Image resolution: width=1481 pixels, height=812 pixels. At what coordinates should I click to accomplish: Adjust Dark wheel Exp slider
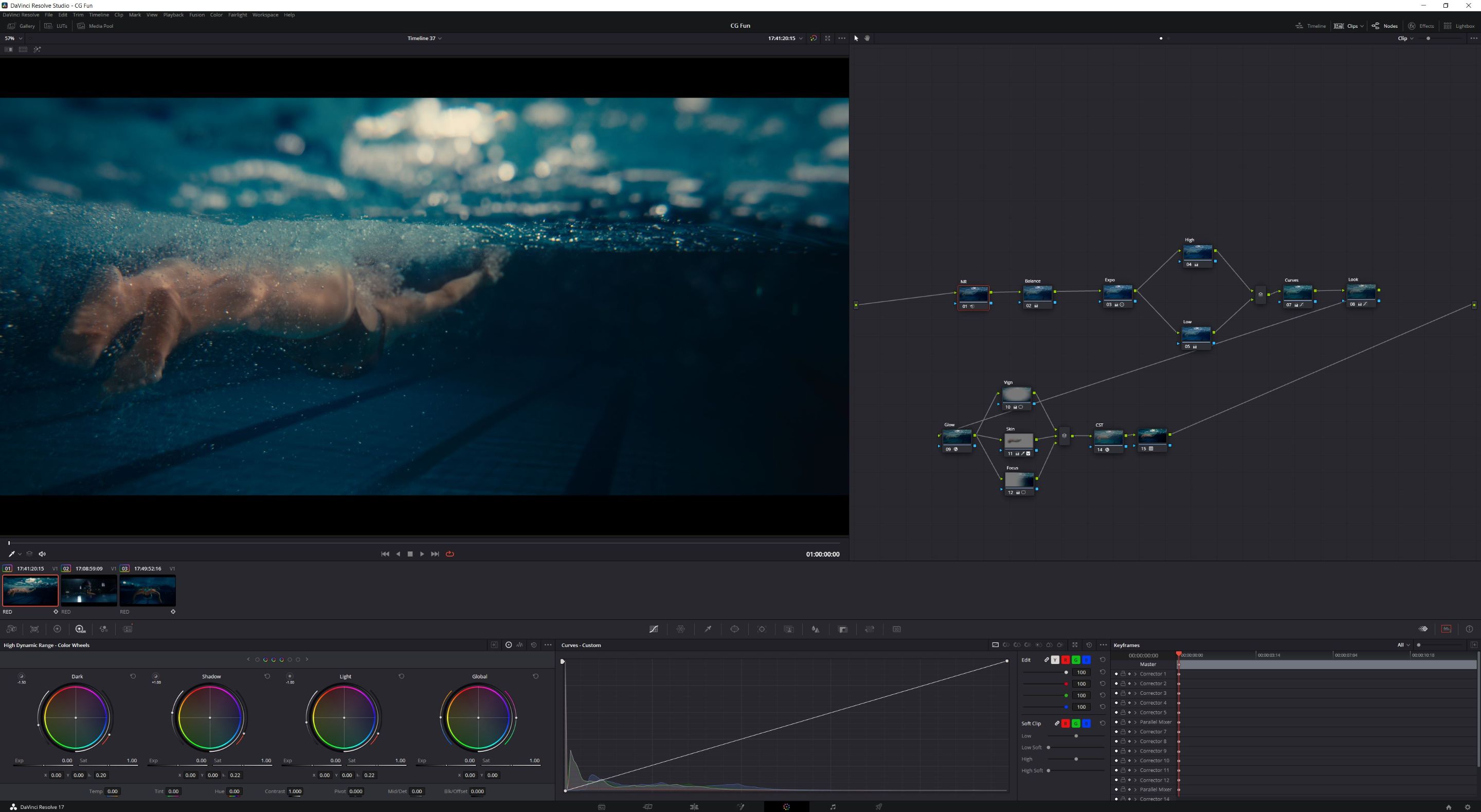pos(44,765)
